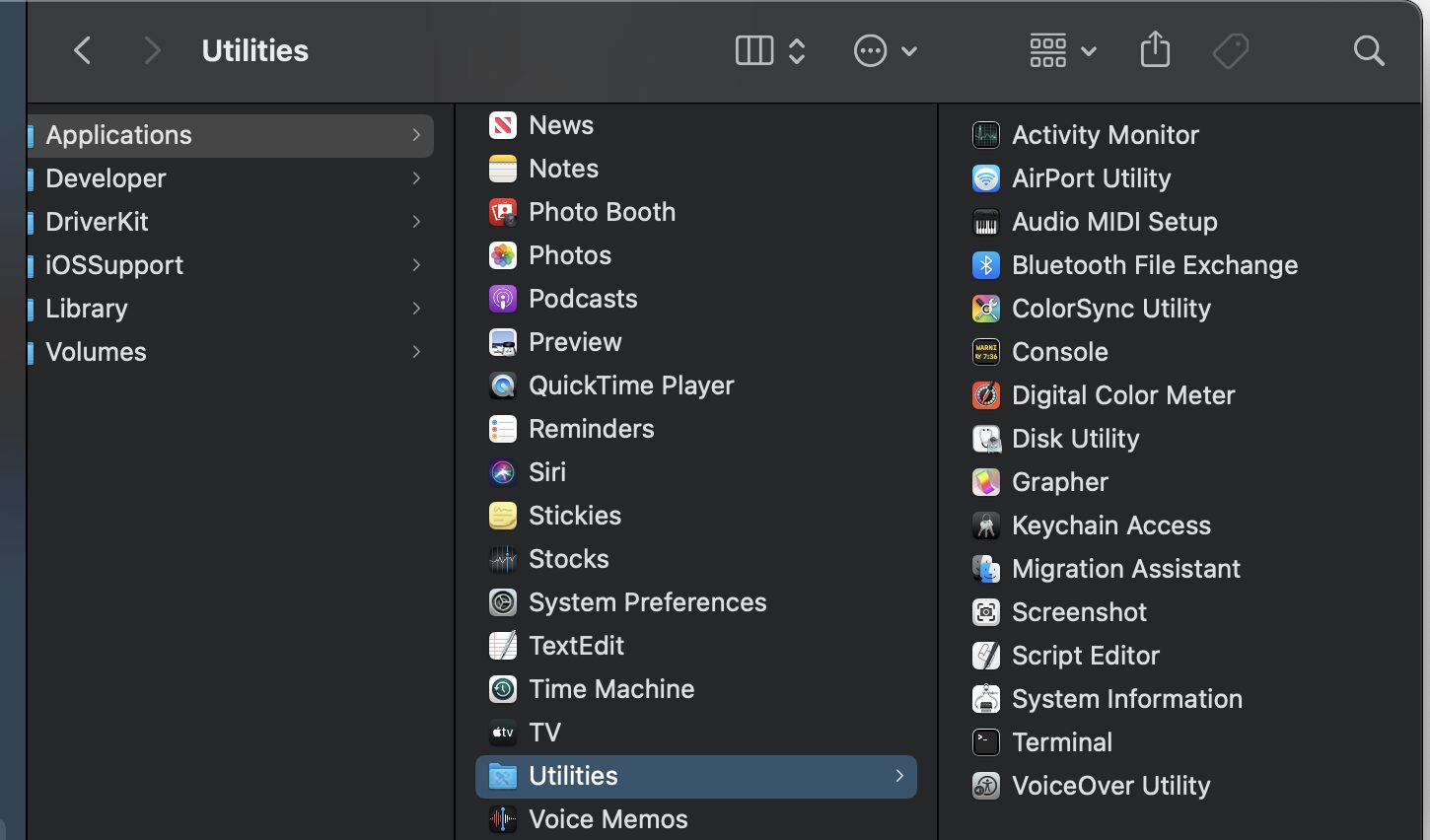Open the search magnifier in toolbar
Viewport: 1430px width, 840px height.
click(x=1368, y=50)
